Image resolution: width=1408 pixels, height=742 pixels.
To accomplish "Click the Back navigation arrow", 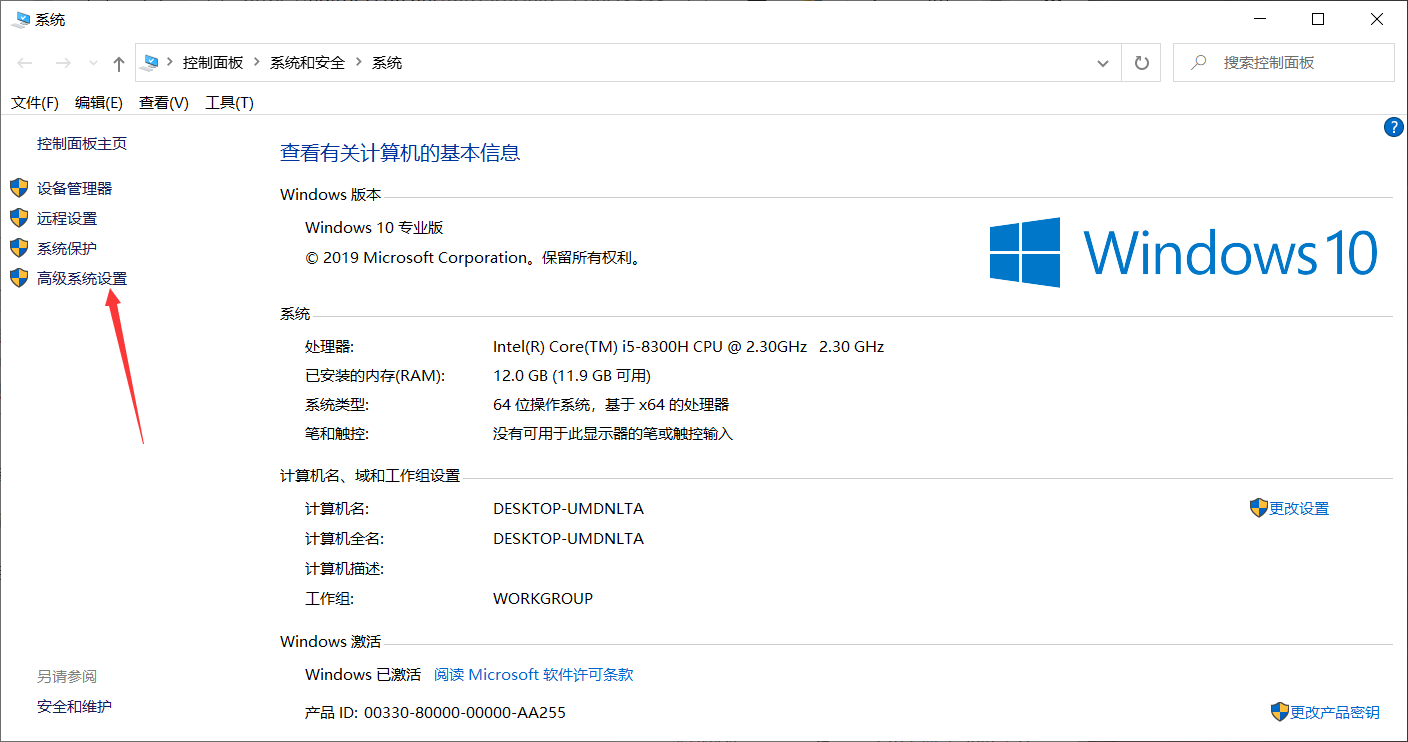I will pyautogui.click(x=25, y=63).
